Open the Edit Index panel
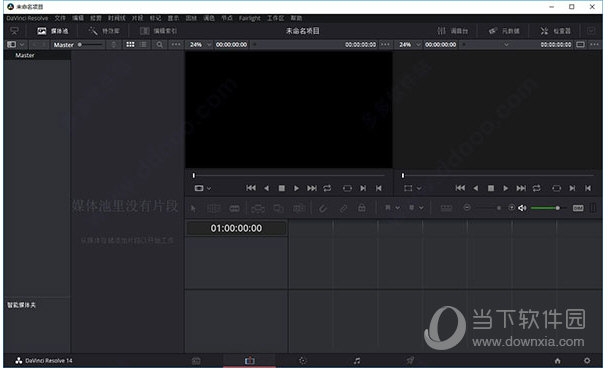609x371 pixels. point(158,31)
